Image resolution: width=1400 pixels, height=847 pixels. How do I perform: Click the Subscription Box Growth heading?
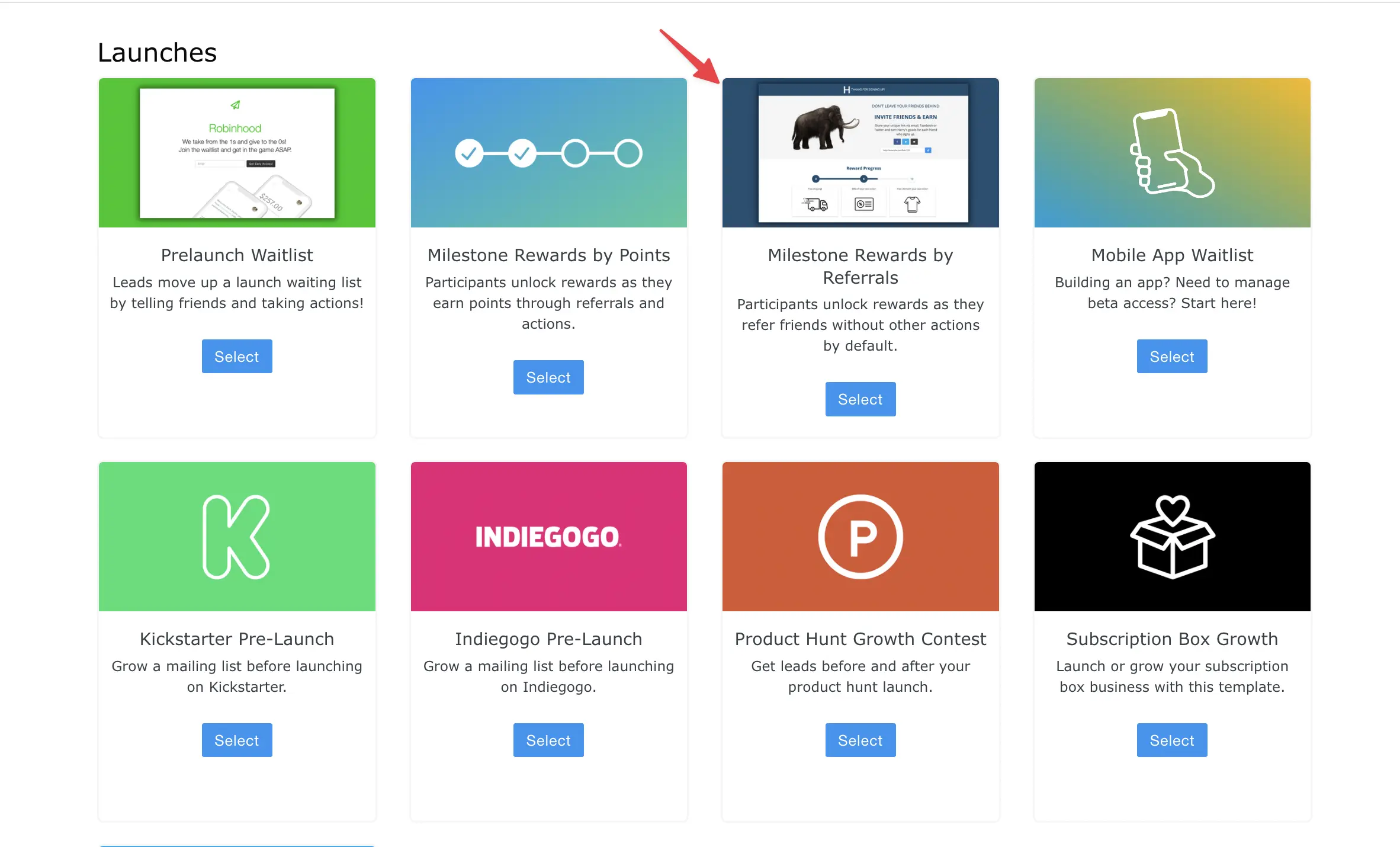coord(1171,639)
